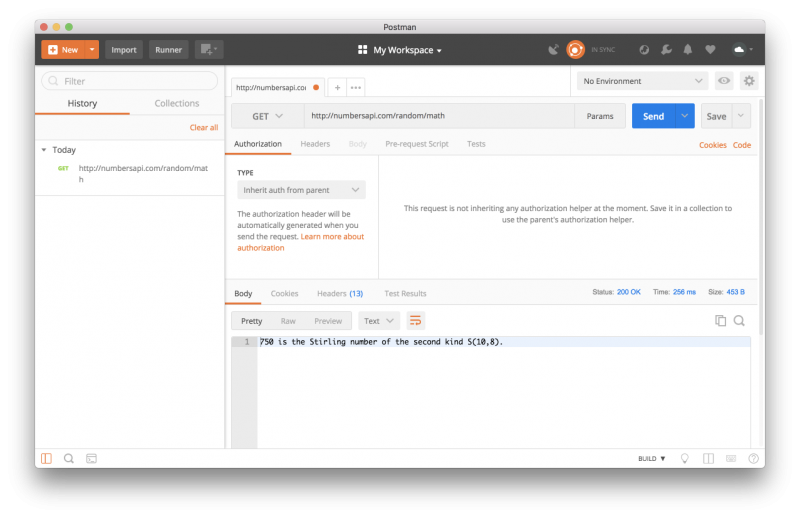Click the heart icon in header
Image resolution: width=800 pixels, height=518 pixels.
tap(710, 49)
